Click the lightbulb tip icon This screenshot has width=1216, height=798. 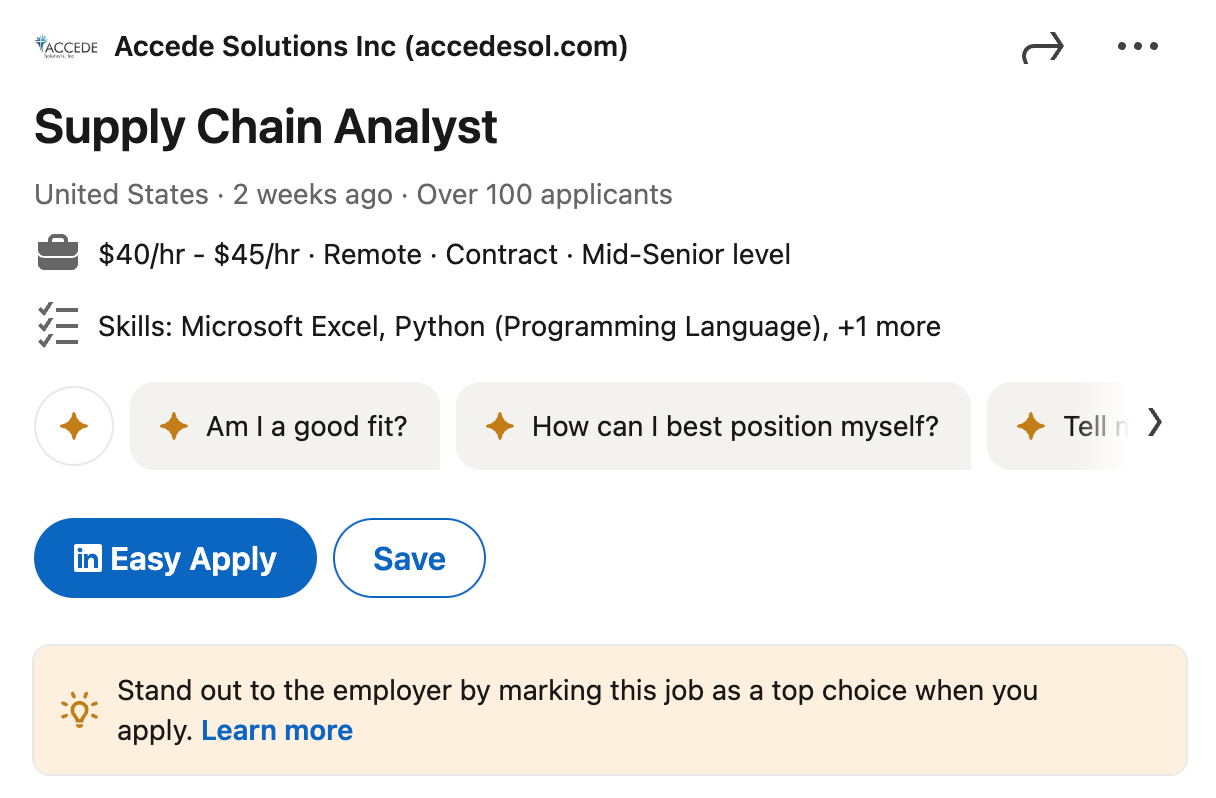tap(79, 709)
